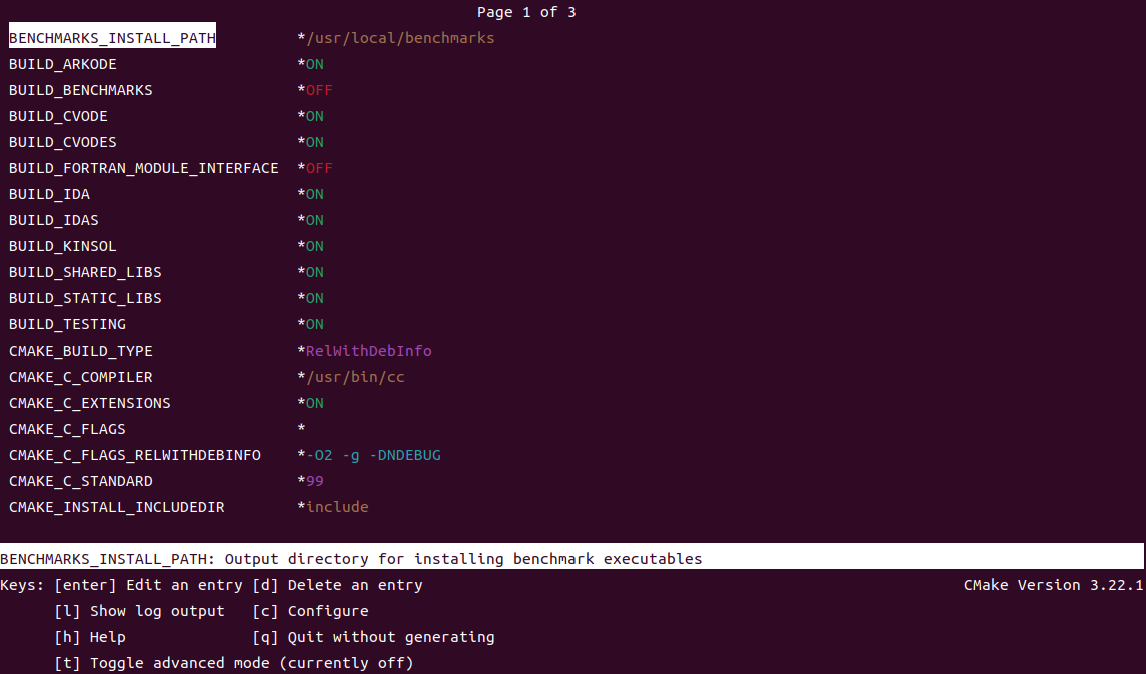Select CMAKE_C_FLAGS_RELWITHDEBINFO row label

134,455
